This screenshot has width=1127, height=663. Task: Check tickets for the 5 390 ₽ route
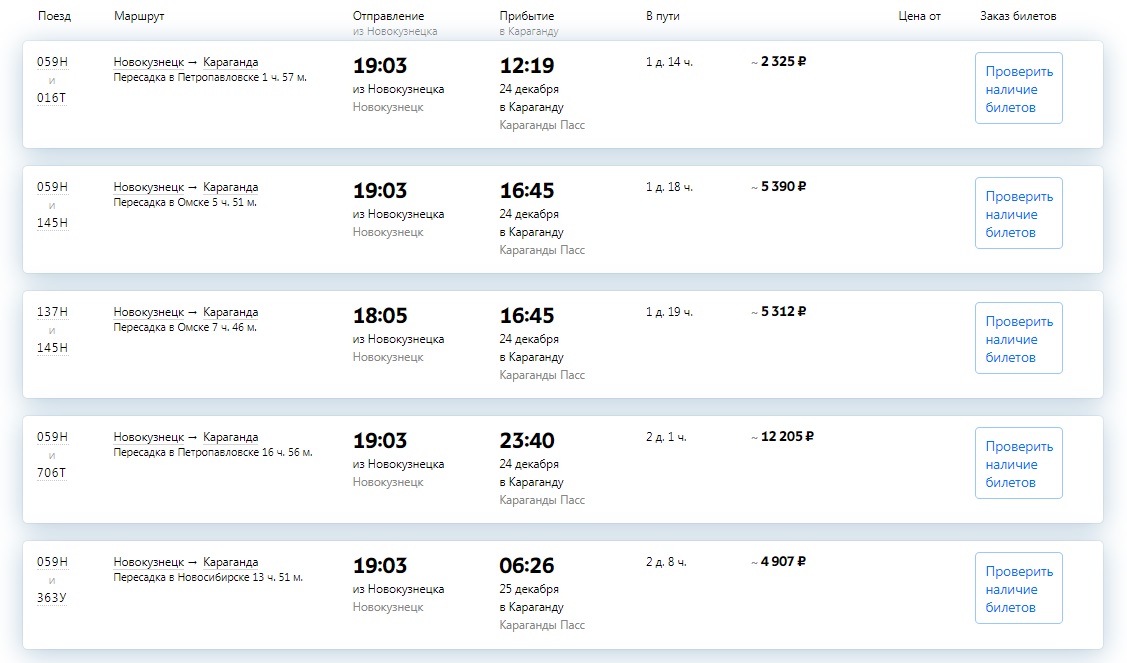tap(1018, 214)
